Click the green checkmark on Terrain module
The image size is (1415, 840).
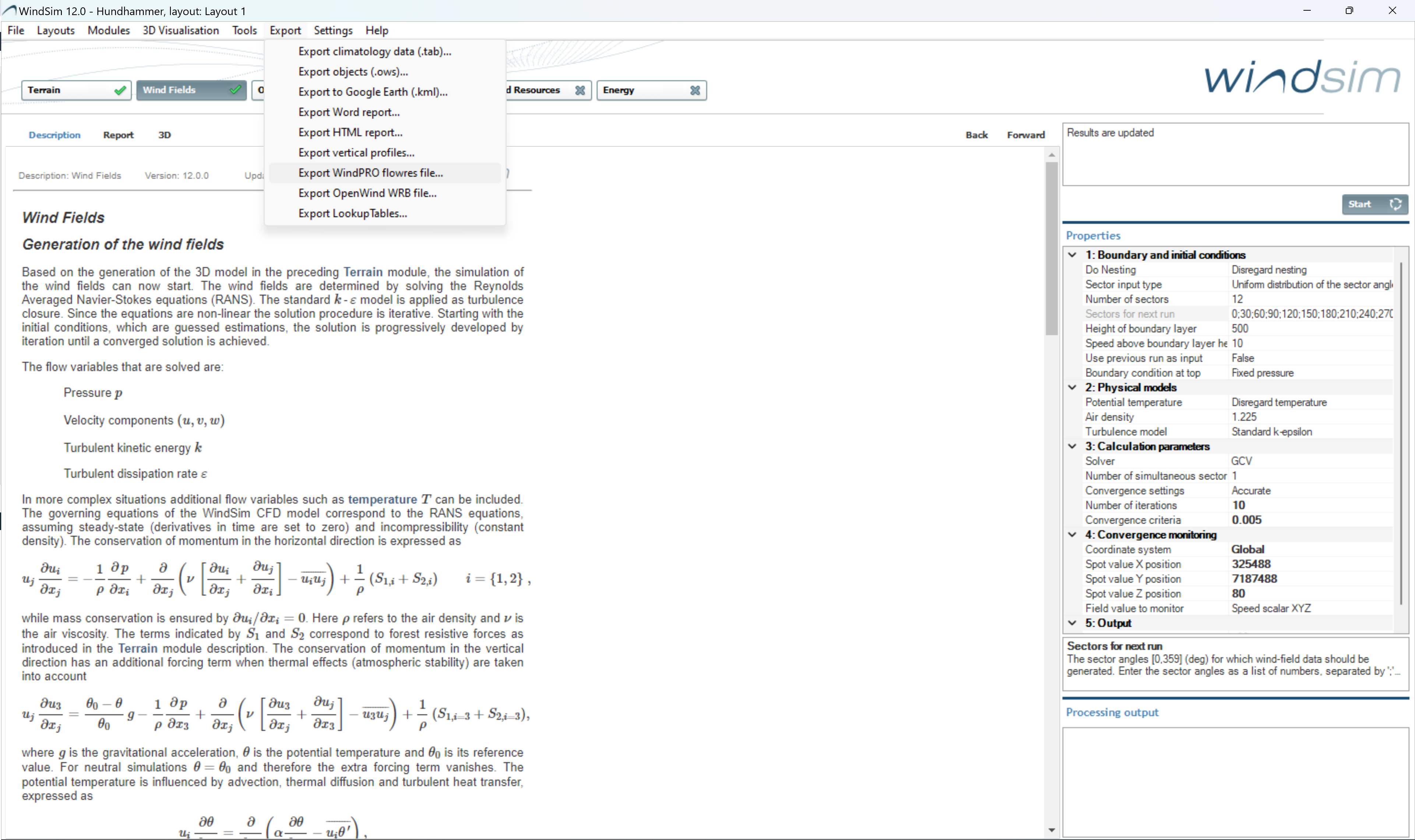(x=119, y=90)
